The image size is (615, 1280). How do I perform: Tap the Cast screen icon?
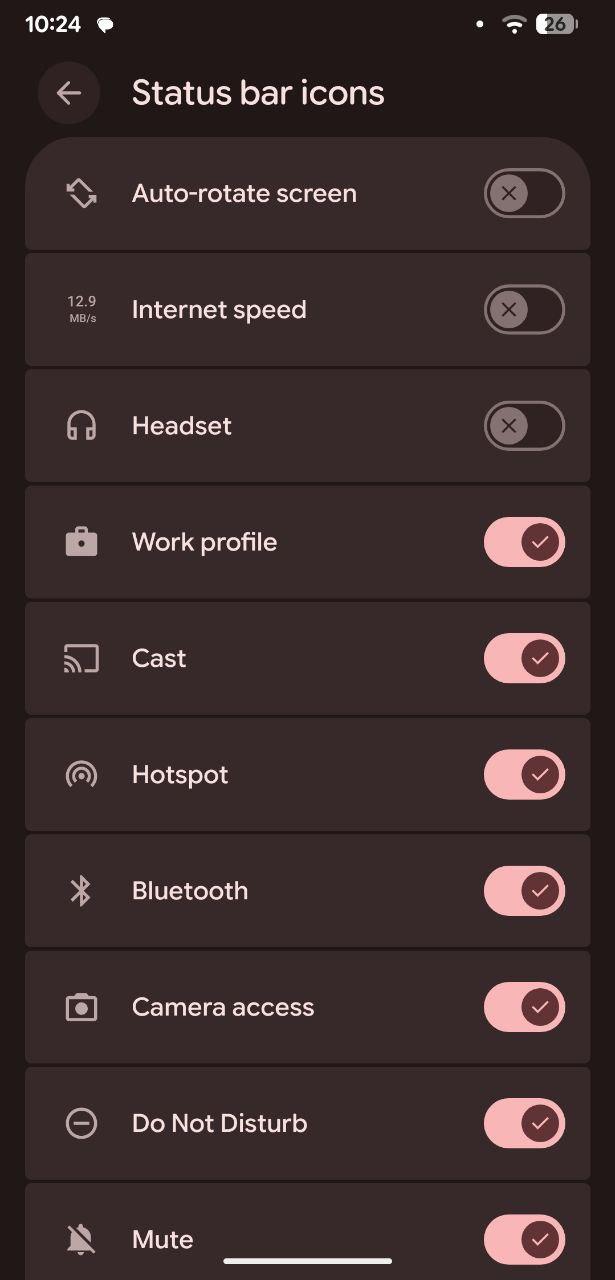(81, 658)
